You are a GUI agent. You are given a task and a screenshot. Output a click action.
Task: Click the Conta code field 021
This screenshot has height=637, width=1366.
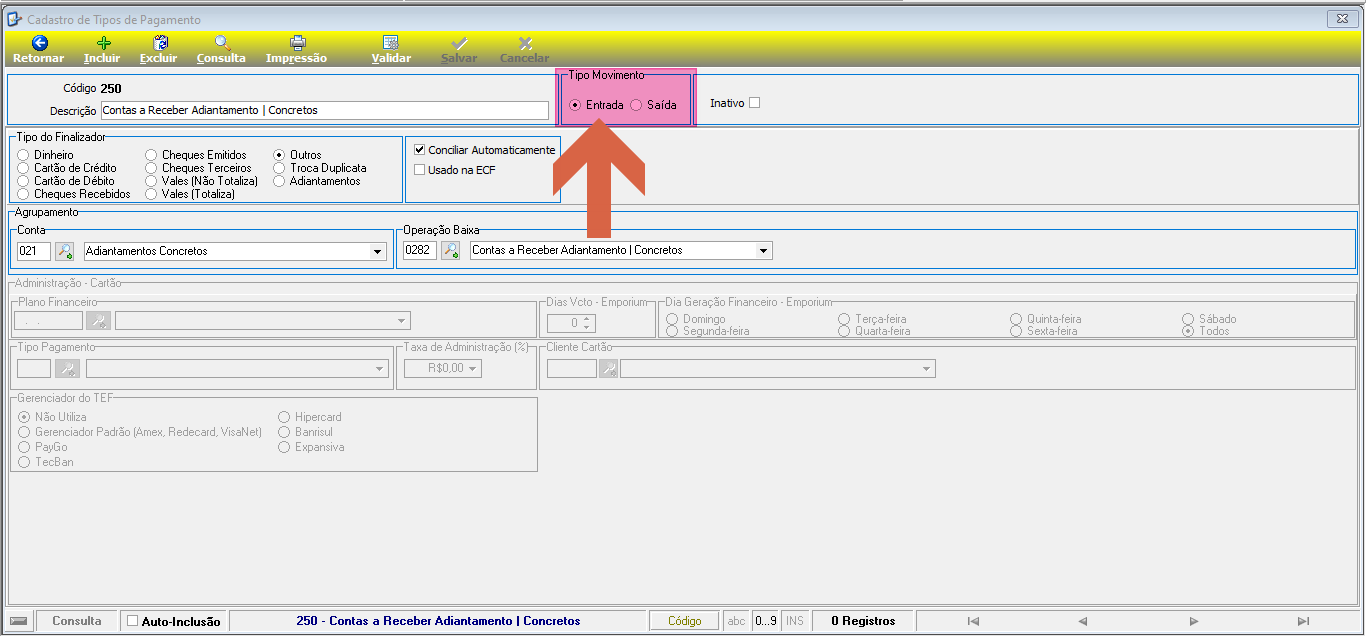(x=34, y=251)
